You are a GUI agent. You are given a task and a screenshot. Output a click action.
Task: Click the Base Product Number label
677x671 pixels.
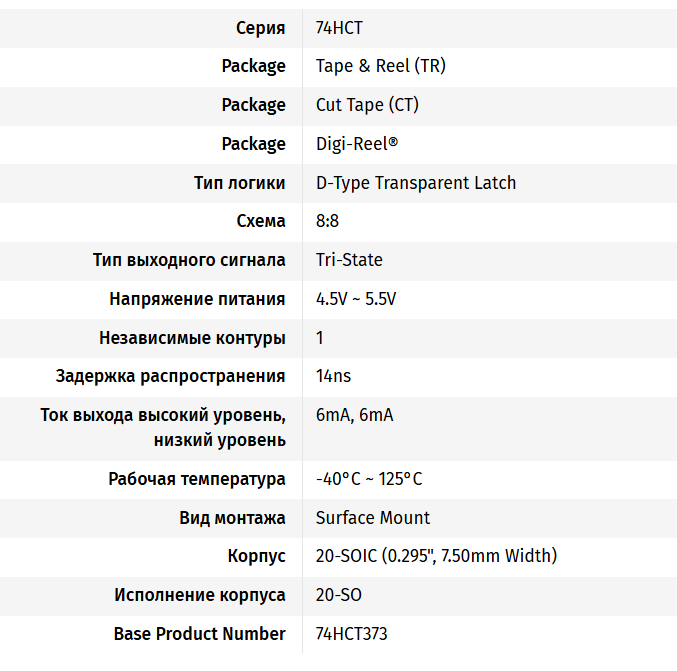[199, 634]
